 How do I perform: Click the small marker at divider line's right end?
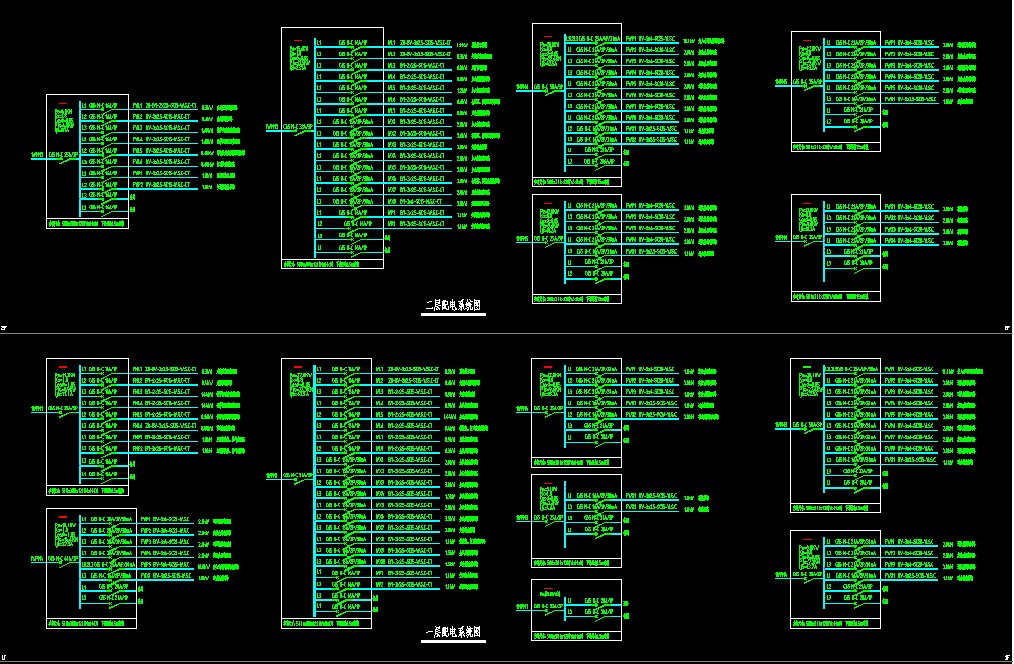click(x=1007, y=328)
